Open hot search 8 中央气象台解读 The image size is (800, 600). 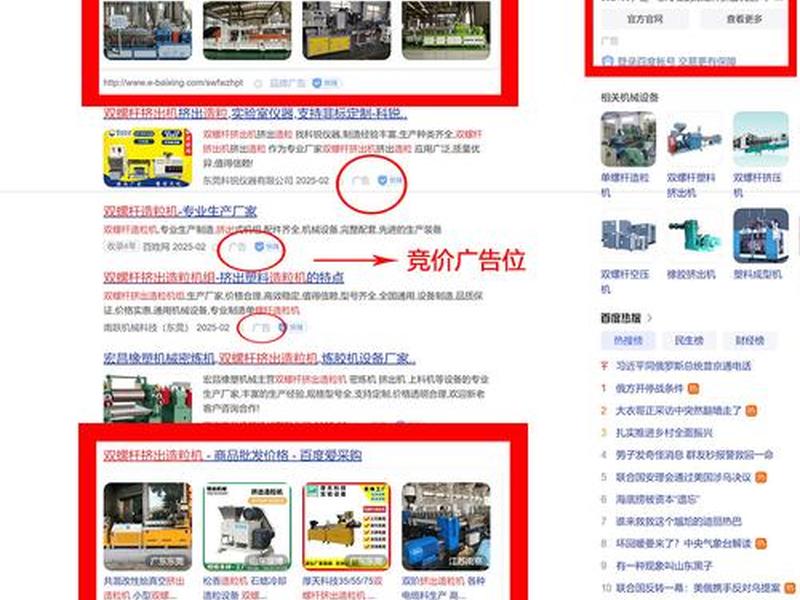point(683,543)
